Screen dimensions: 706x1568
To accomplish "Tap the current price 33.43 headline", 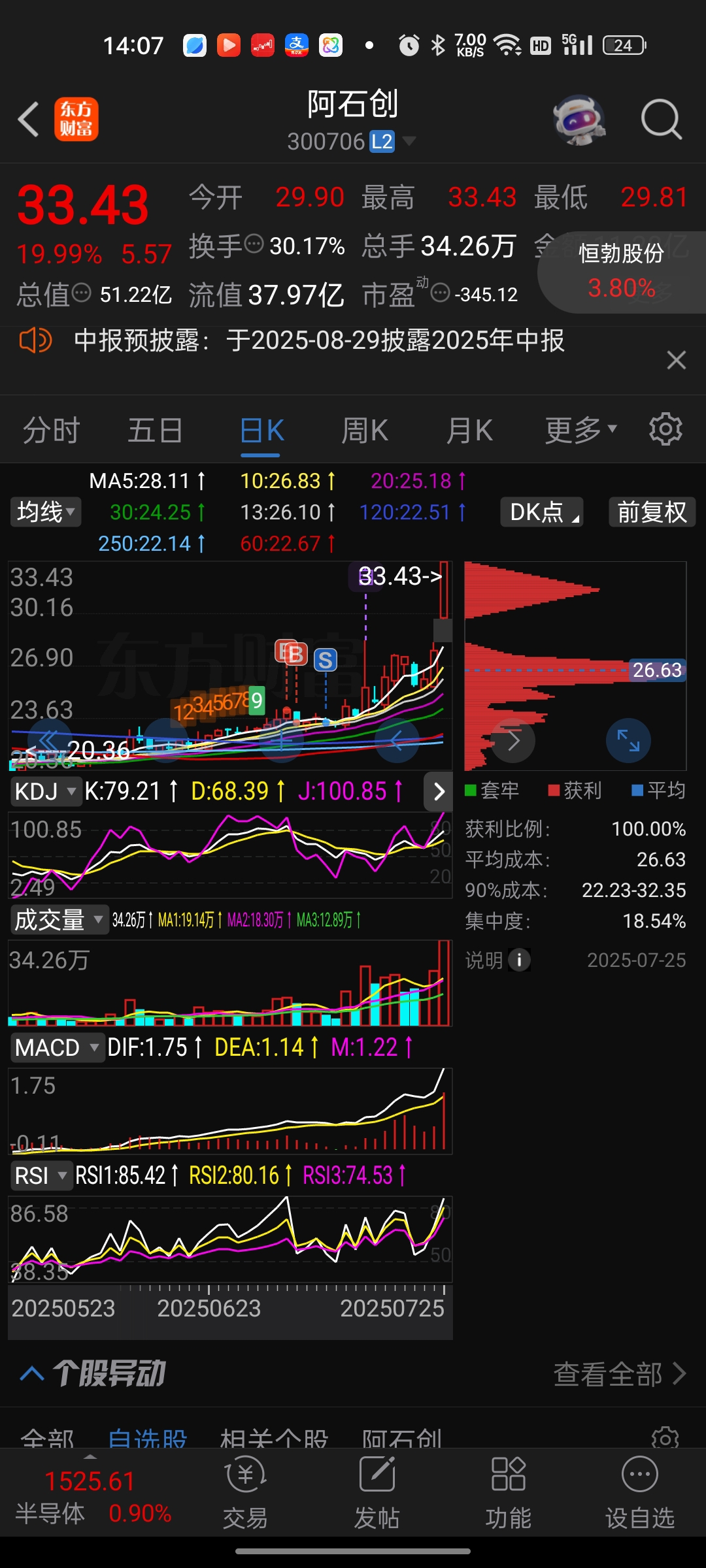I will pos(83,205).
